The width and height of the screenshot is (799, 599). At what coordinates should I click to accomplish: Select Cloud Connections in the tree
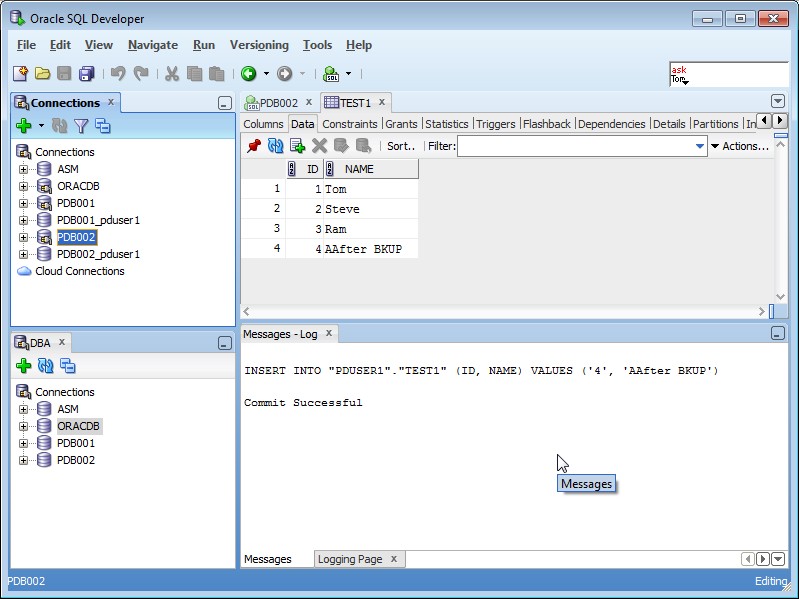click(80, 271)
